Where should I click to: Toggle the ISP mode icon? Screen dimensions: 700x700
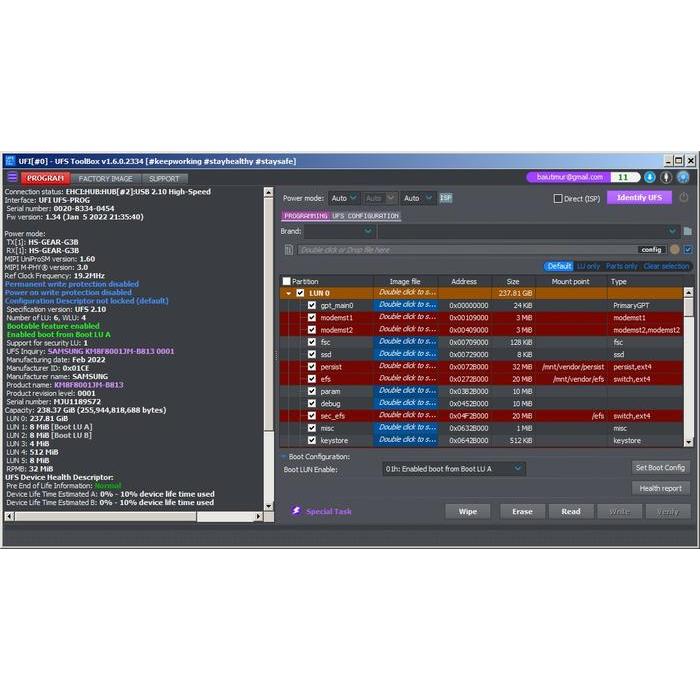[446, 198]
